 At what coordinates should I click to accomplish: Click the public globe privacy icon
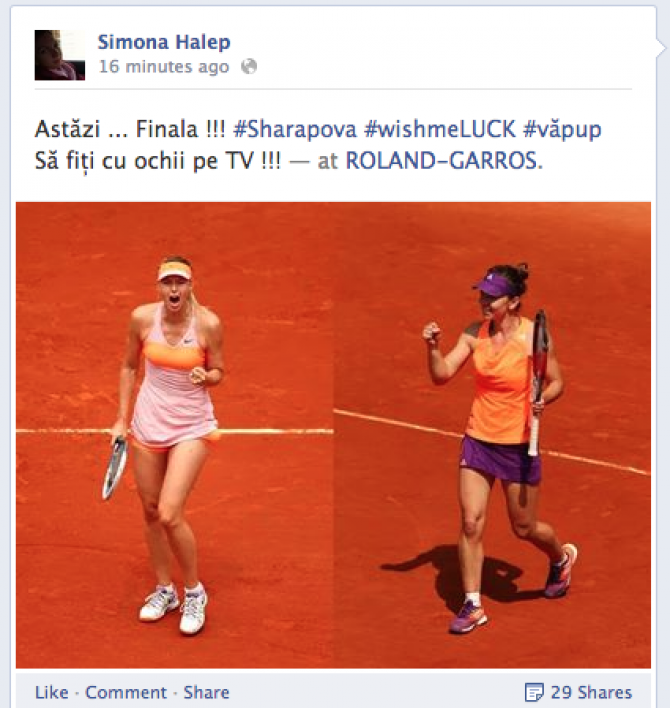click(x=249, y=67)
